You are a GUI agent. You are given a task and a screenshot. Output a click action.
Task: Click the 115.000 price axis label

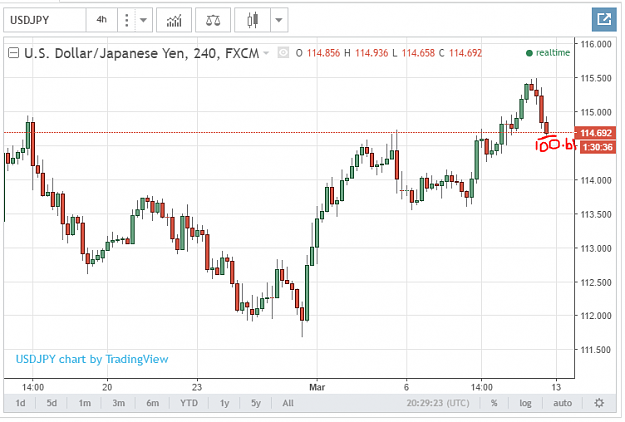pos(596,112)
